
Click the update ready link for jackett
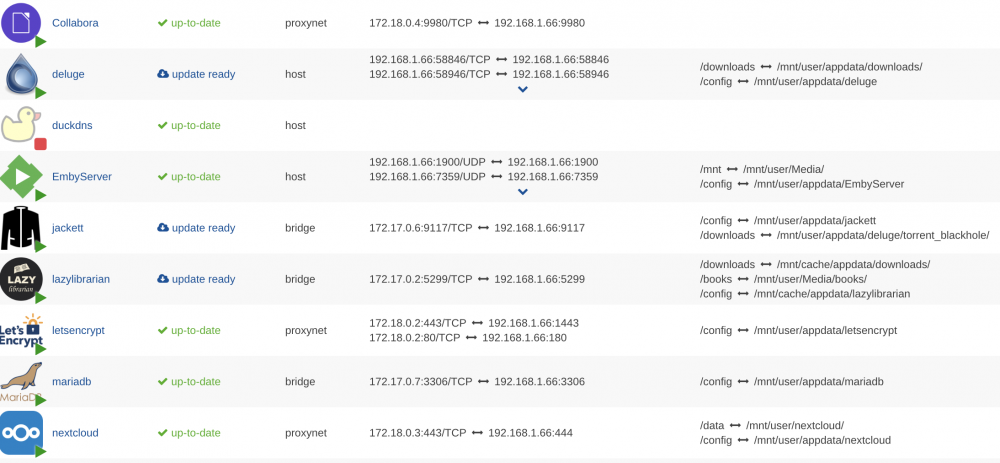coord(196,228)
